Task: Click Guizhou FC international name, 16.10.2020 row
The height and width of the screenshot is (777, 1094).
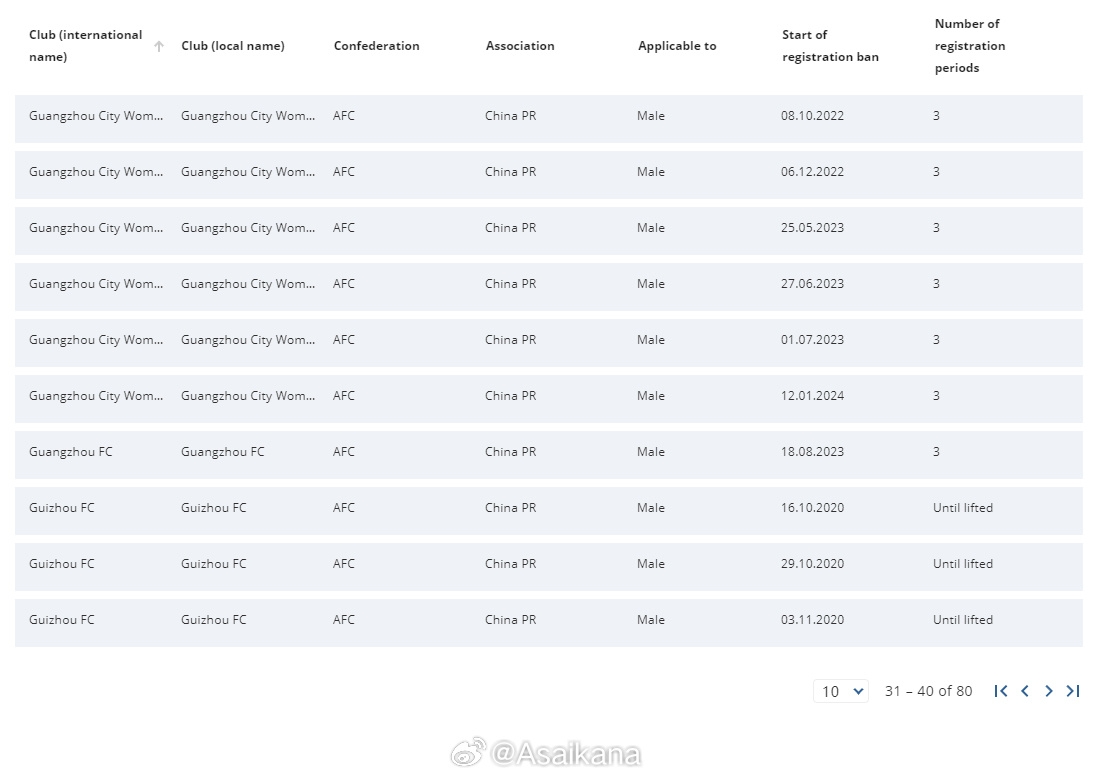Action: [x=61, y=508]
